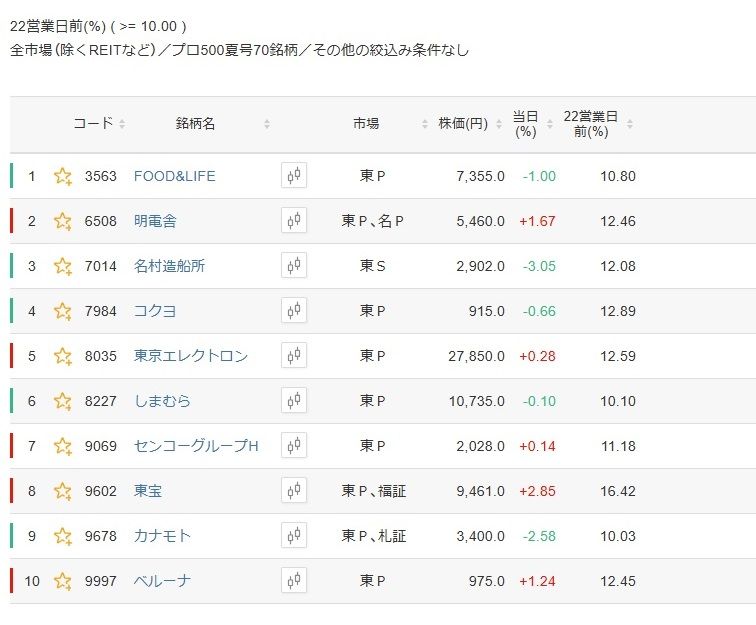Screen dimensions: 756x625
Task: Sort table by コード column arrows
Action: 122,124
